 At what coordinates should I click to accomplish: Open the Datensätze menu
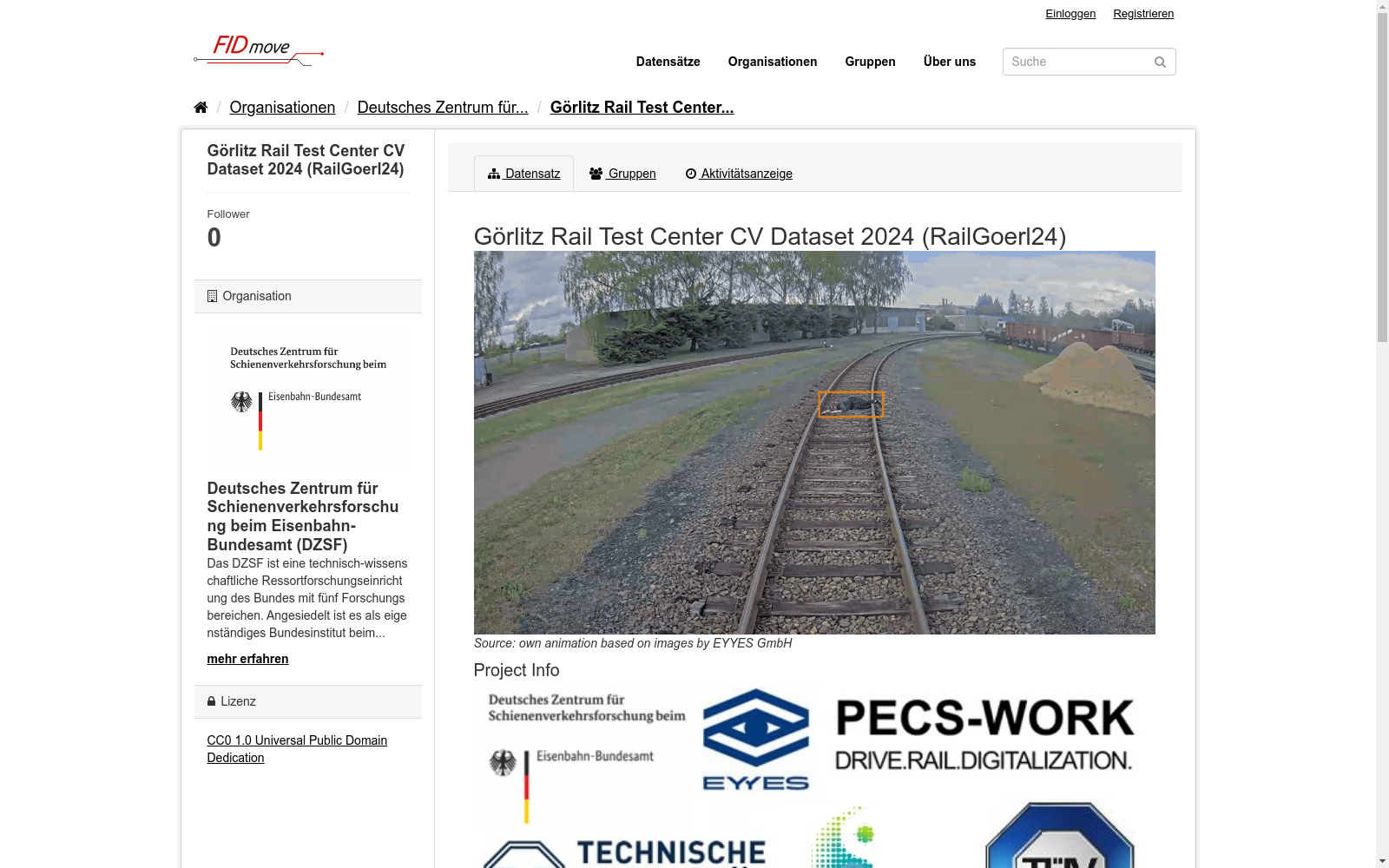click(x=668, y=62)
